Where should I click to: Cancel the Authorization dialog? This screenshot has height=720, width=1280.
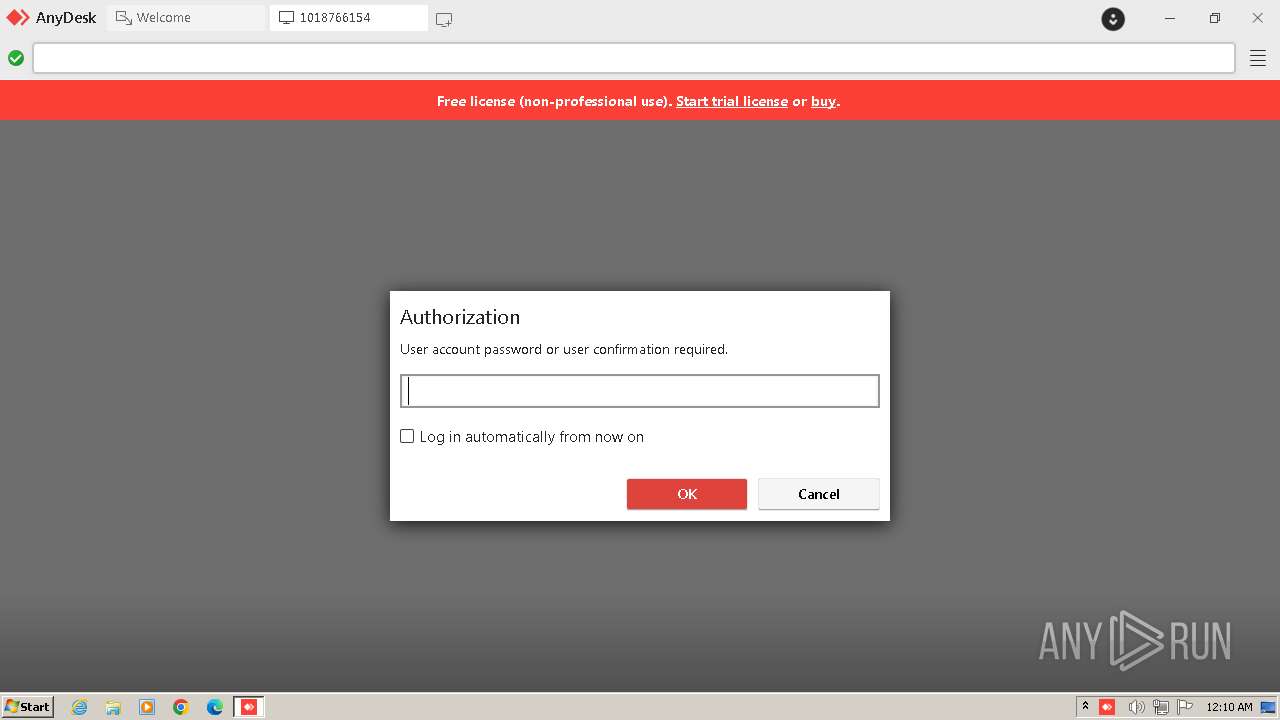819,494
